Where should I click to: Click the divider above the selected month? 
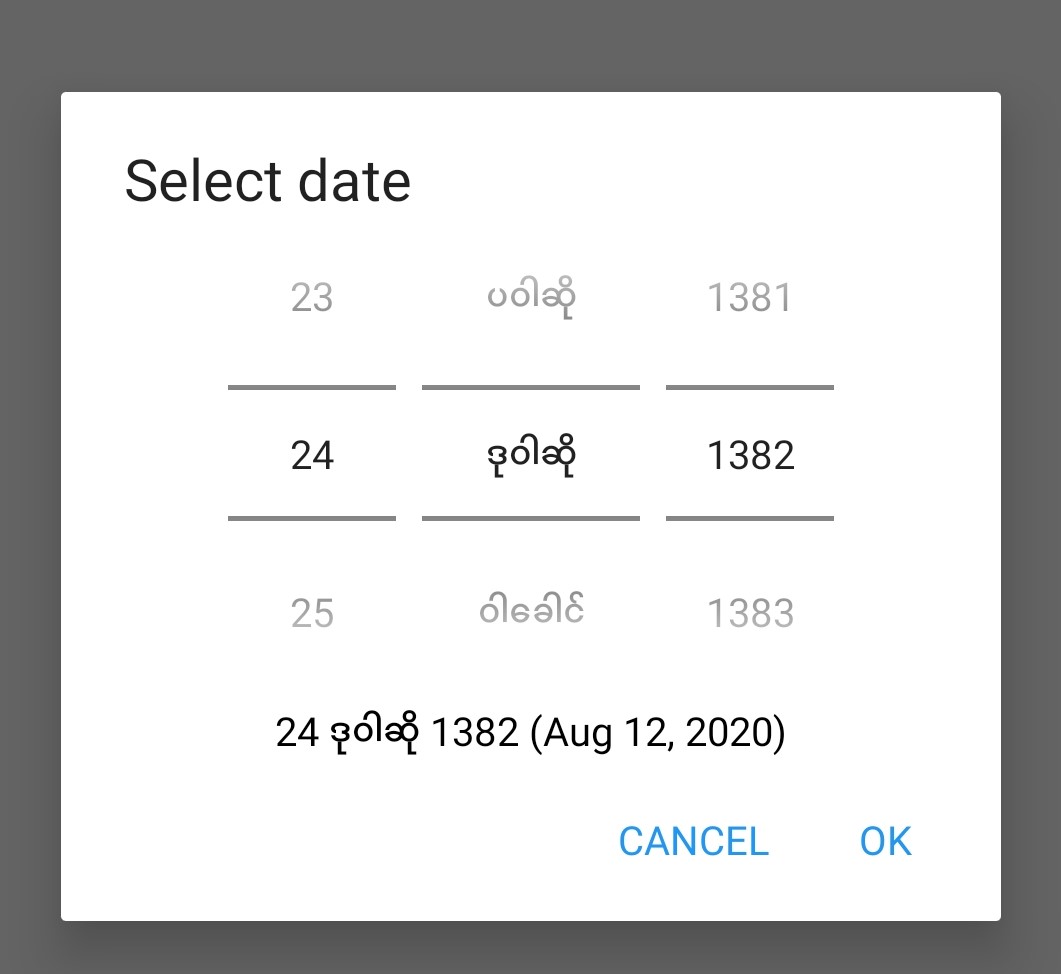click(x=530, y=387)
